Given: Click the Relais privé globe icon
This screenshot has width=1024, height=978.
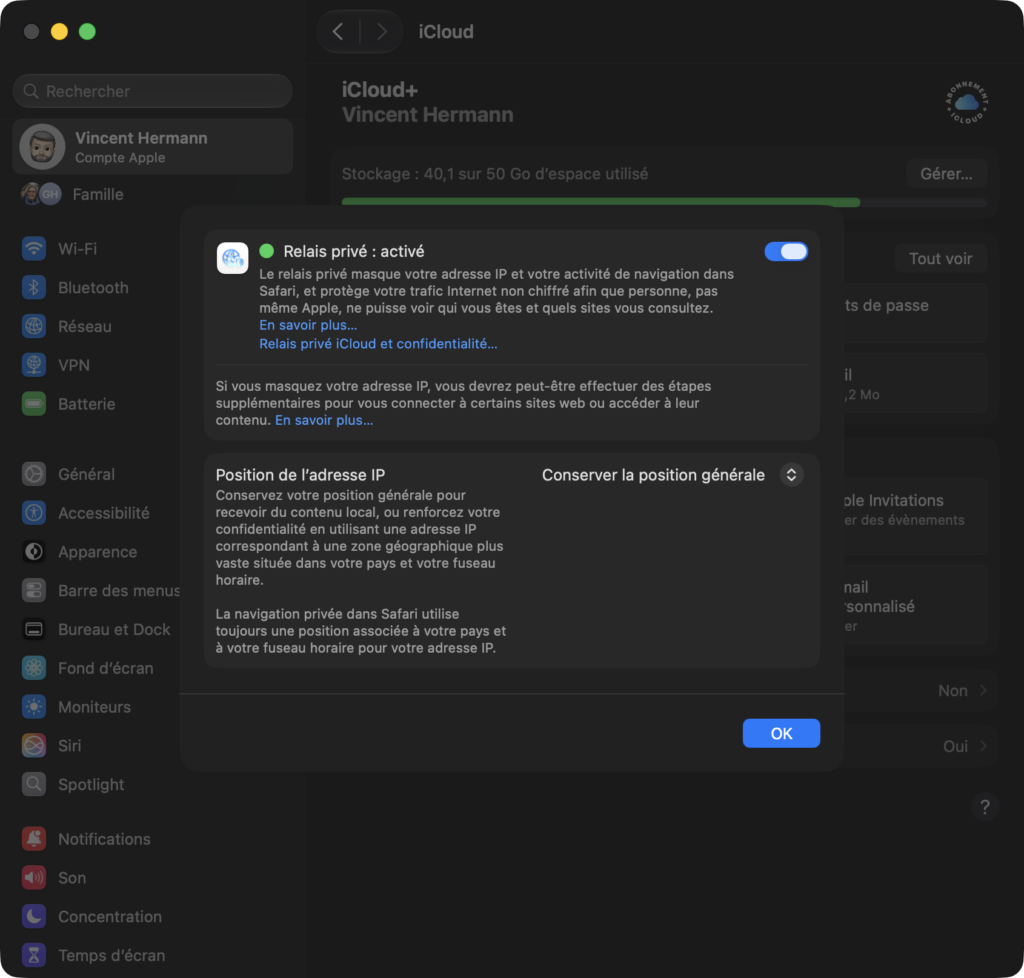Looking at the screenshot, I should (232, 258).
